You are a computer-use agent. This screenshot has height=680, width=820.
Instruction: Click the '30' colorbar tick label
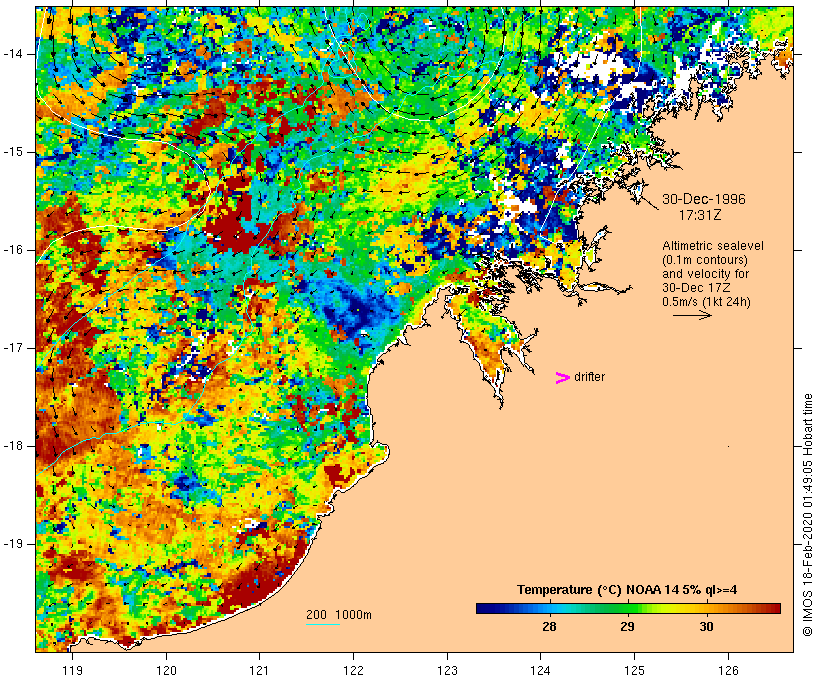coord(707,627)
